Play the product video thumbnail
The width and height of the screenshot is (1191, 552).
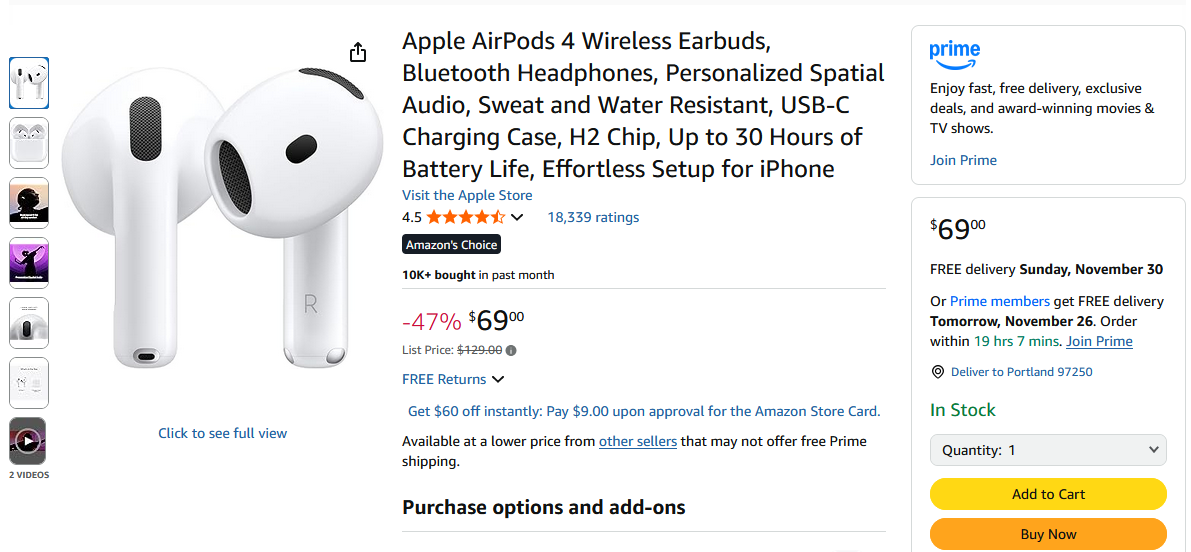click(28, 440)
